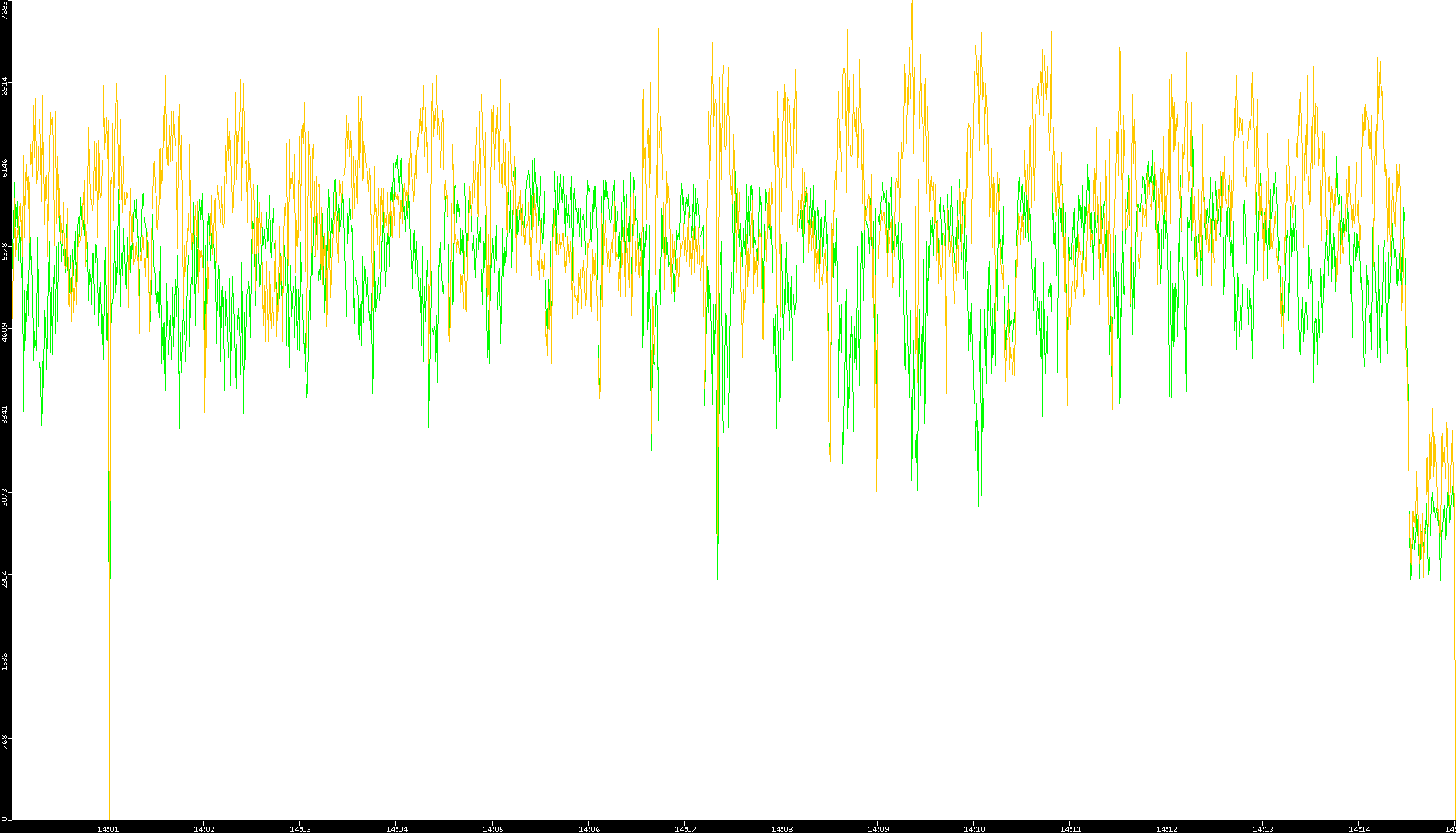Screen dimensions: 1456x833
Task: Select the 14:14 time axis marker
Action: (x=1359, y=829)
